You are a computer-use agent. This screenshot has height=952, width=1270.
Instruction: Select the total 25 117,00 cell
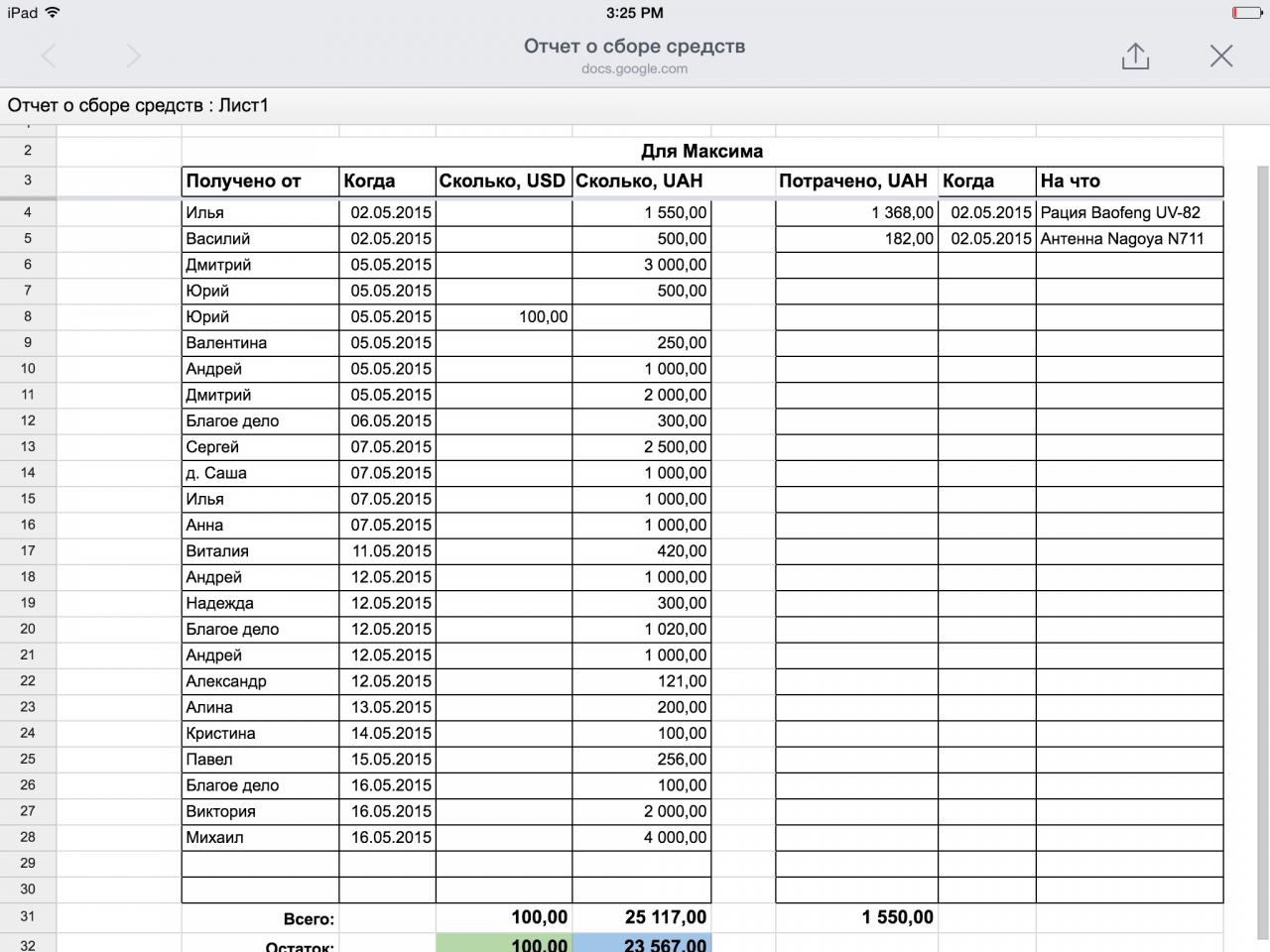(x=641, y=917)
